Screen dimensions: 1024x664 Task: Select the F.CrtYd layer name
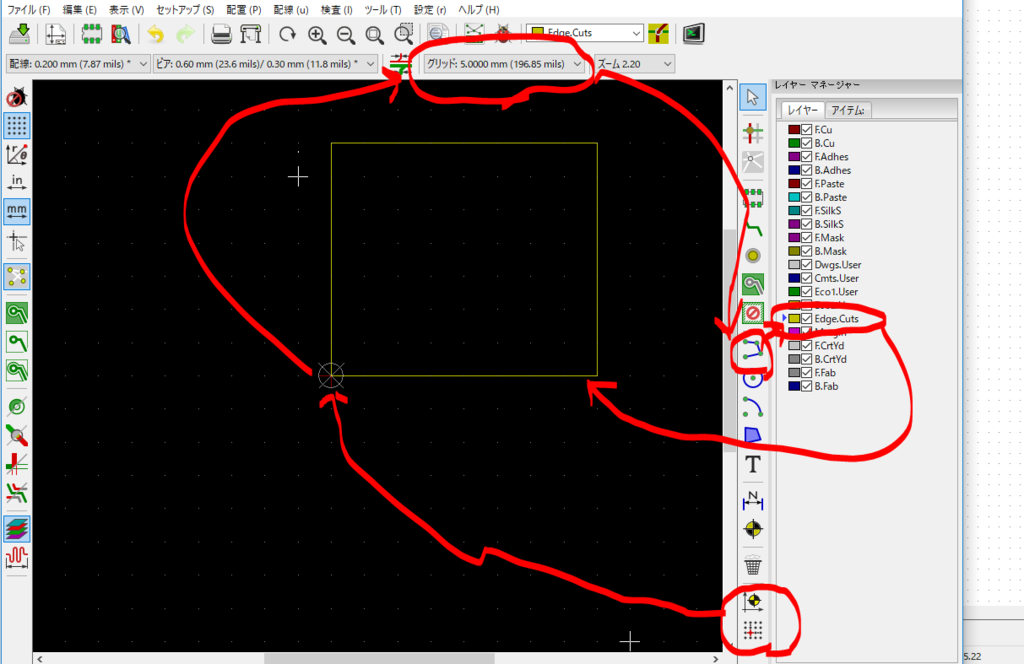click(829, 345)
